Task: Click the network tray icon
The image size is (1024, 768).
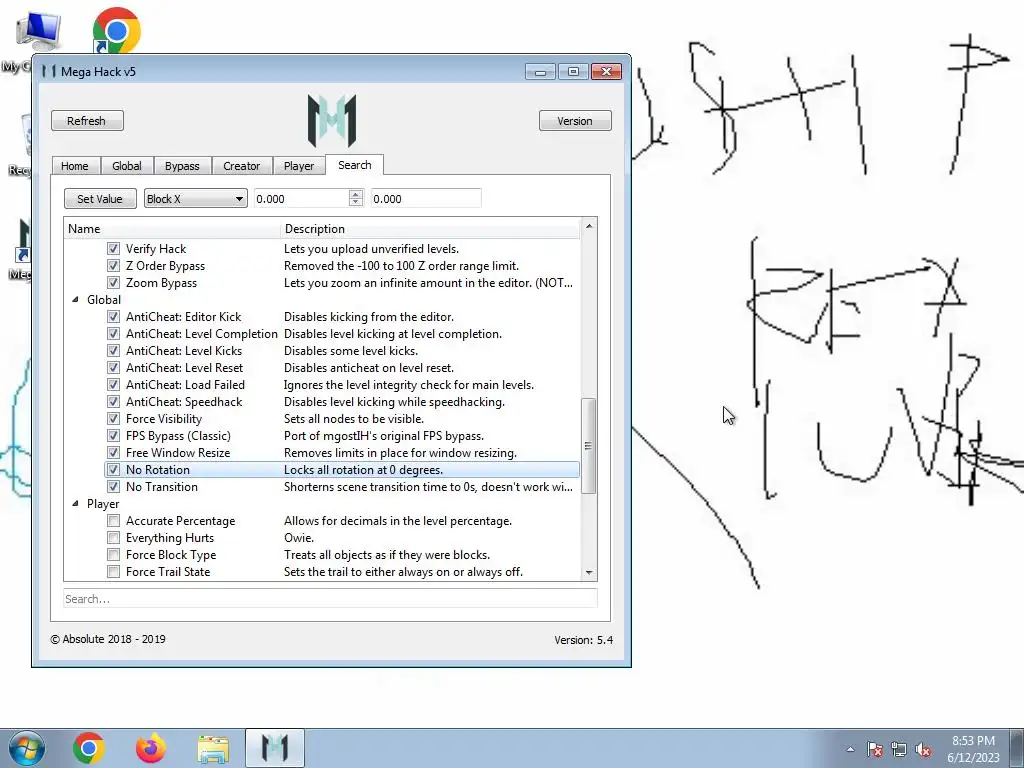Action: (899, 750)
